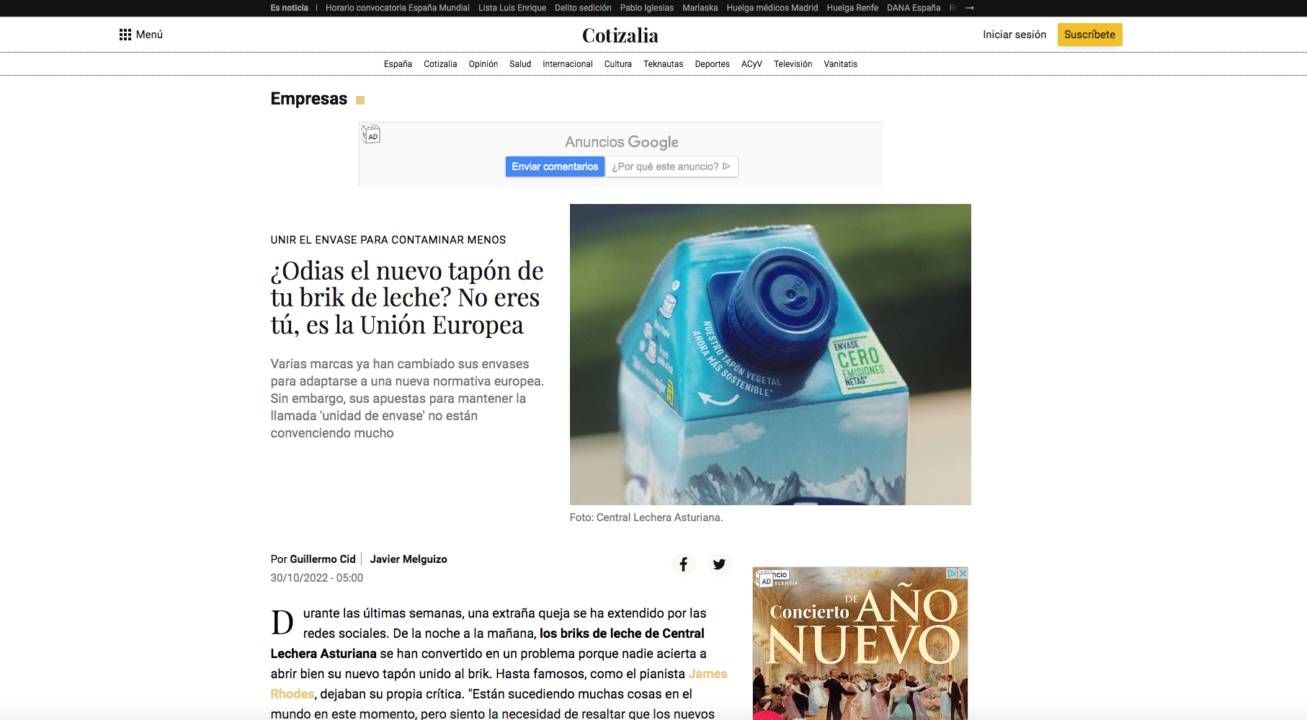Click 'Enviar comentarios' ad button
This screenshot has width=1307, height=720.
555,166
